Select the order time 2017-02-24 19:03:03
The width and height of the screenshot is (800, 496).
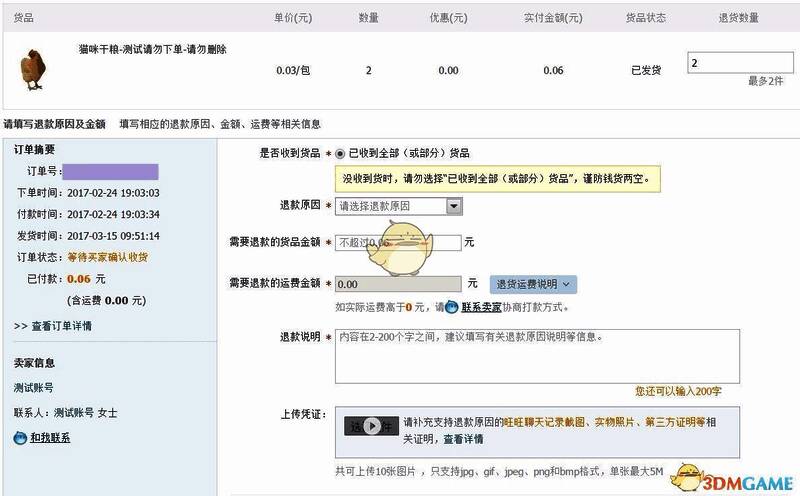pos(113,193)
